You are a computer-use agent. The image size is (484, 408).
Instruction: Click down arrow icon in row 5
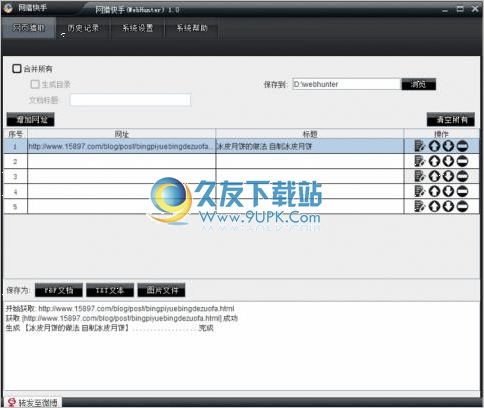click(448, 206)
